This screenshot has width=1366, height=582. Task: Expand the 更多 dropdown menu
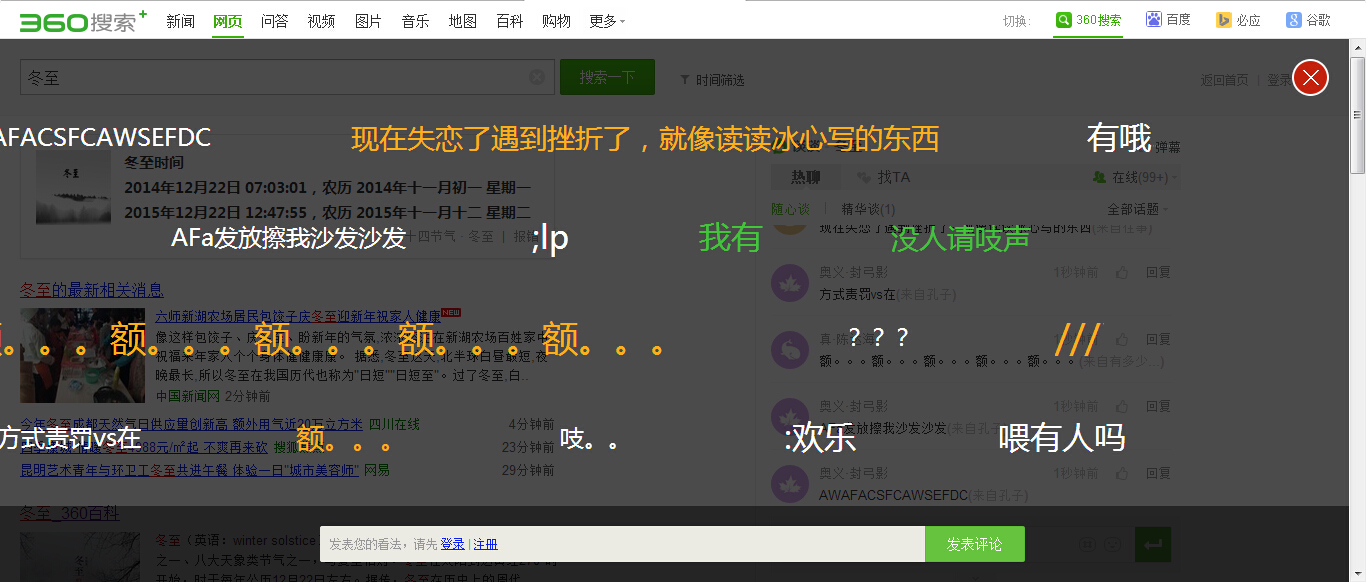point(607,21)
